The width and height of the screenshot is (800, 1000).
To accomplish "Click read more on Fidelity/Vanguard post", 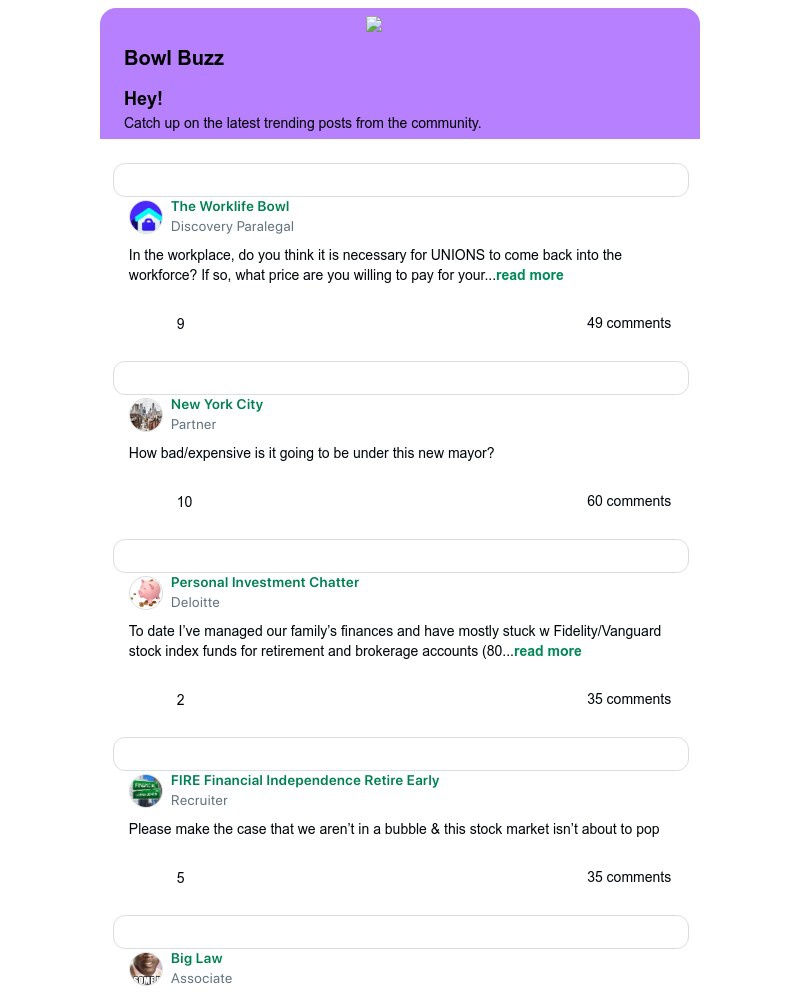I will (x=548, y=652).
